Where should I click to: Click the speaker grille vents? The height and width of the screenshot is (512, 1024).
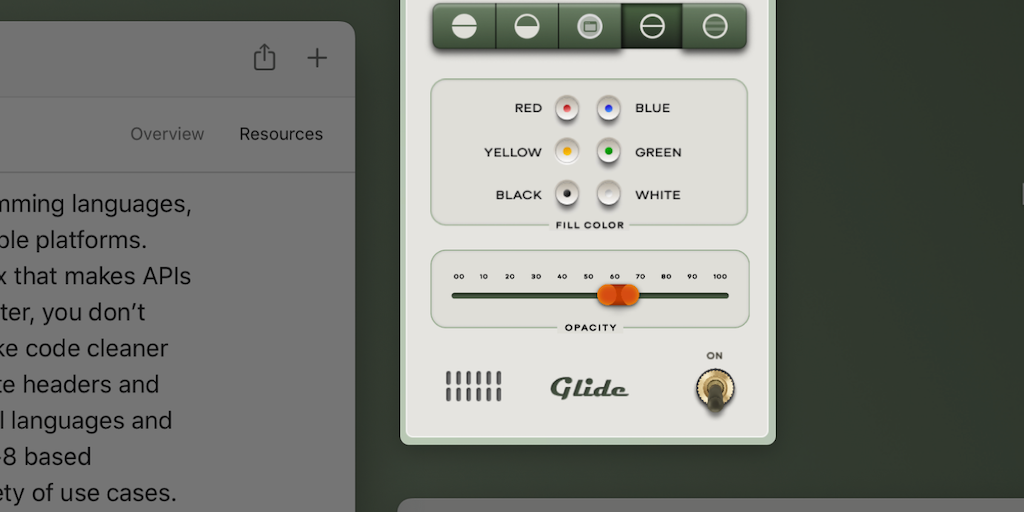(x=473, y=386)
